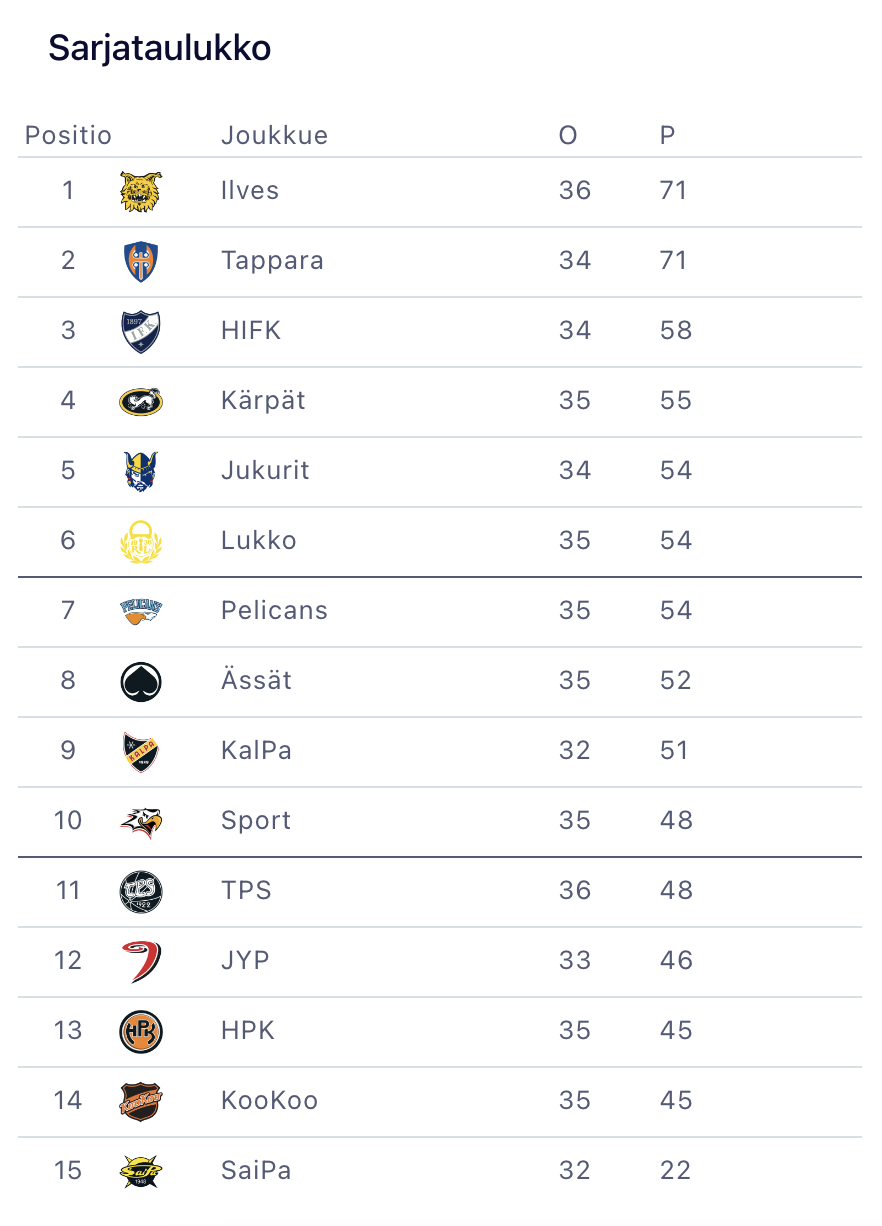Screen dimensions: 882x1226
Task: Select the orange HPK logo
Action: [x=140, y=1031]
